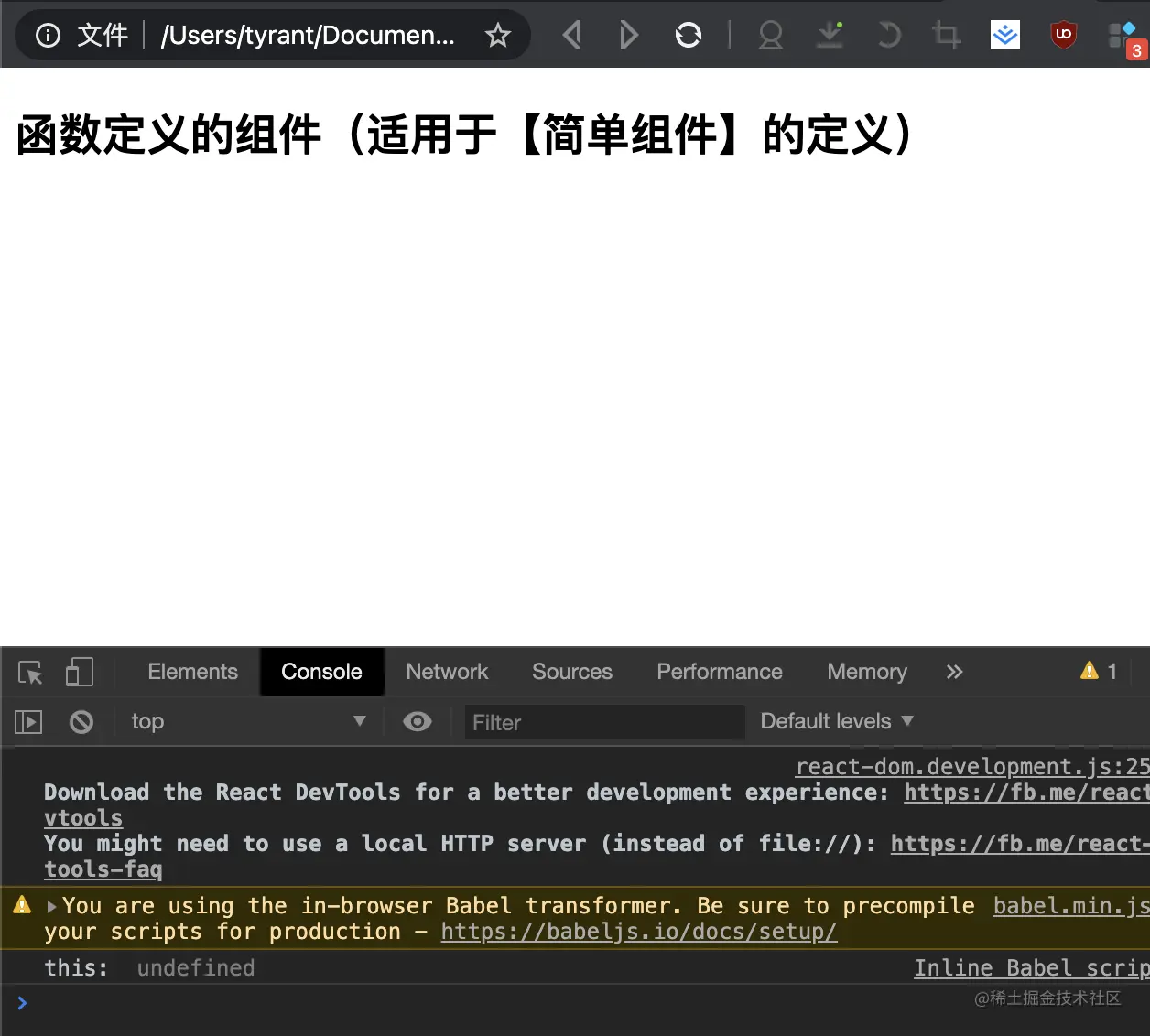The width and height of the screenshot is (1150, 1036).
Task: Open the Memory tab
Action: point(867,672)
